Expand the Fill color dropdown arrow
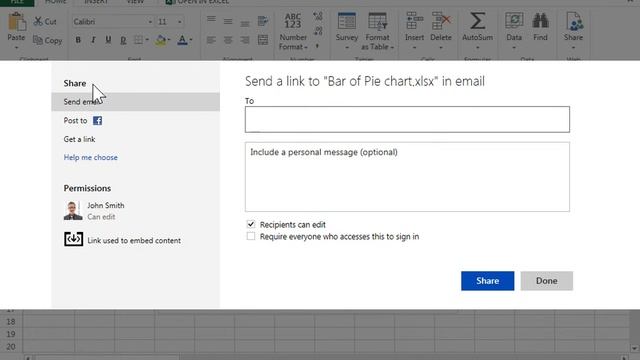640x360 pixels. pos(169,40)
